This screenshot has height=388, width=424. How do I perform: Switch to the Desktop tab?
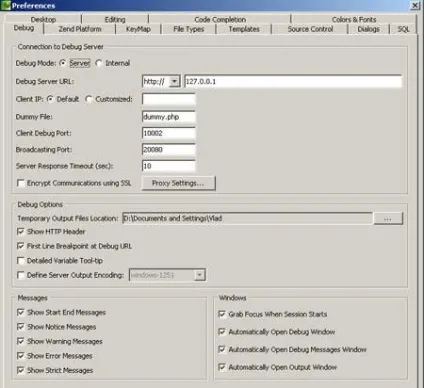[x=43, y=20]
